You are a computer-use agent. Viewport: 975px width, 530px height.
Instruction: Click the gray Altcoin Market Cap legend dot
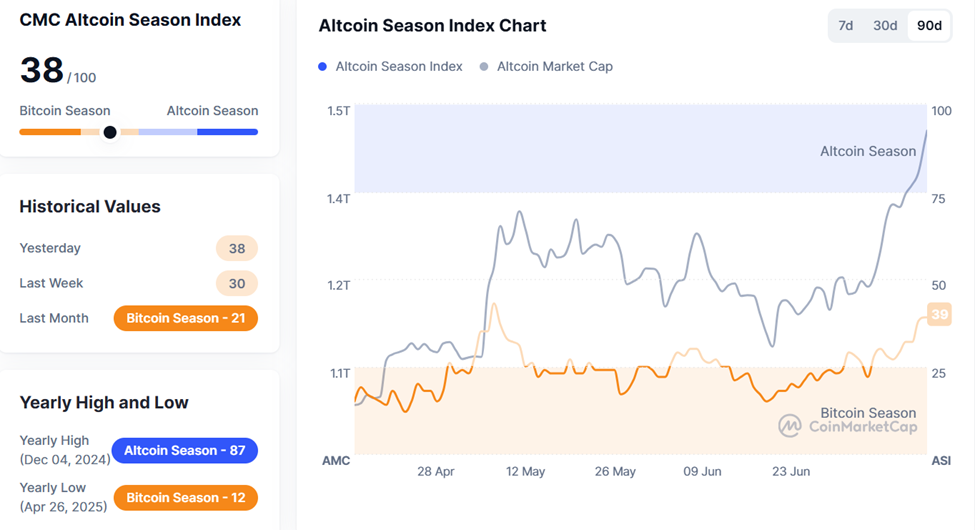tap(484, 66)
